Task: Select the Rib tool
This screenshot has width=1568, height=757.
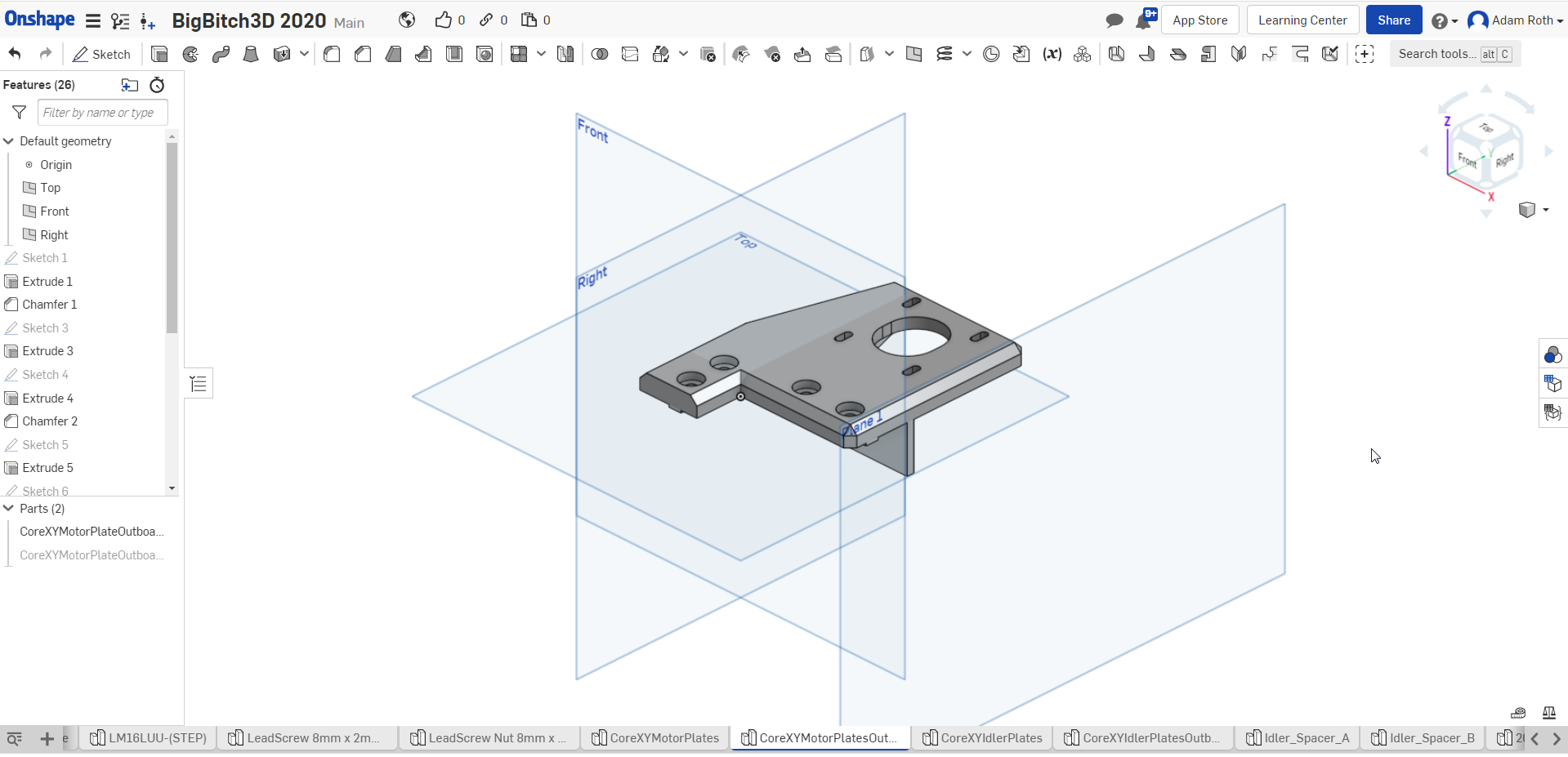Action: [x=423, y=54]
